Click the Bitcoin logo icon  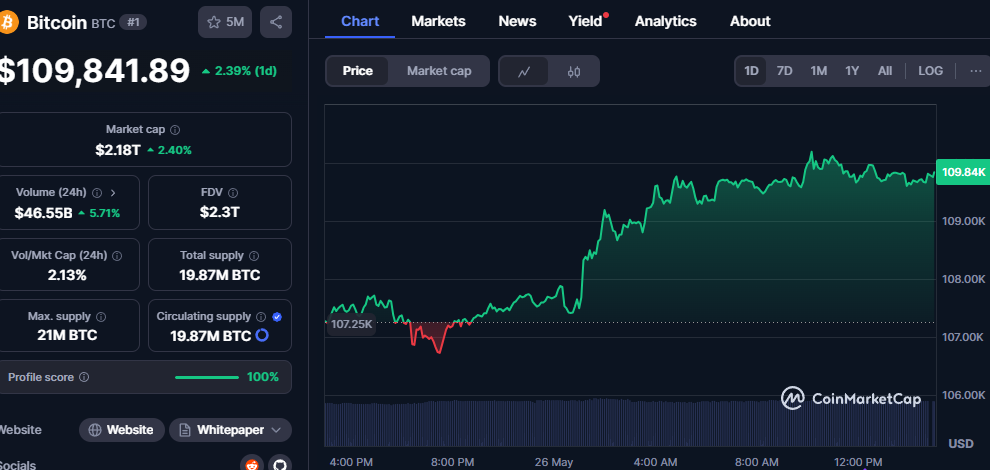9,23
